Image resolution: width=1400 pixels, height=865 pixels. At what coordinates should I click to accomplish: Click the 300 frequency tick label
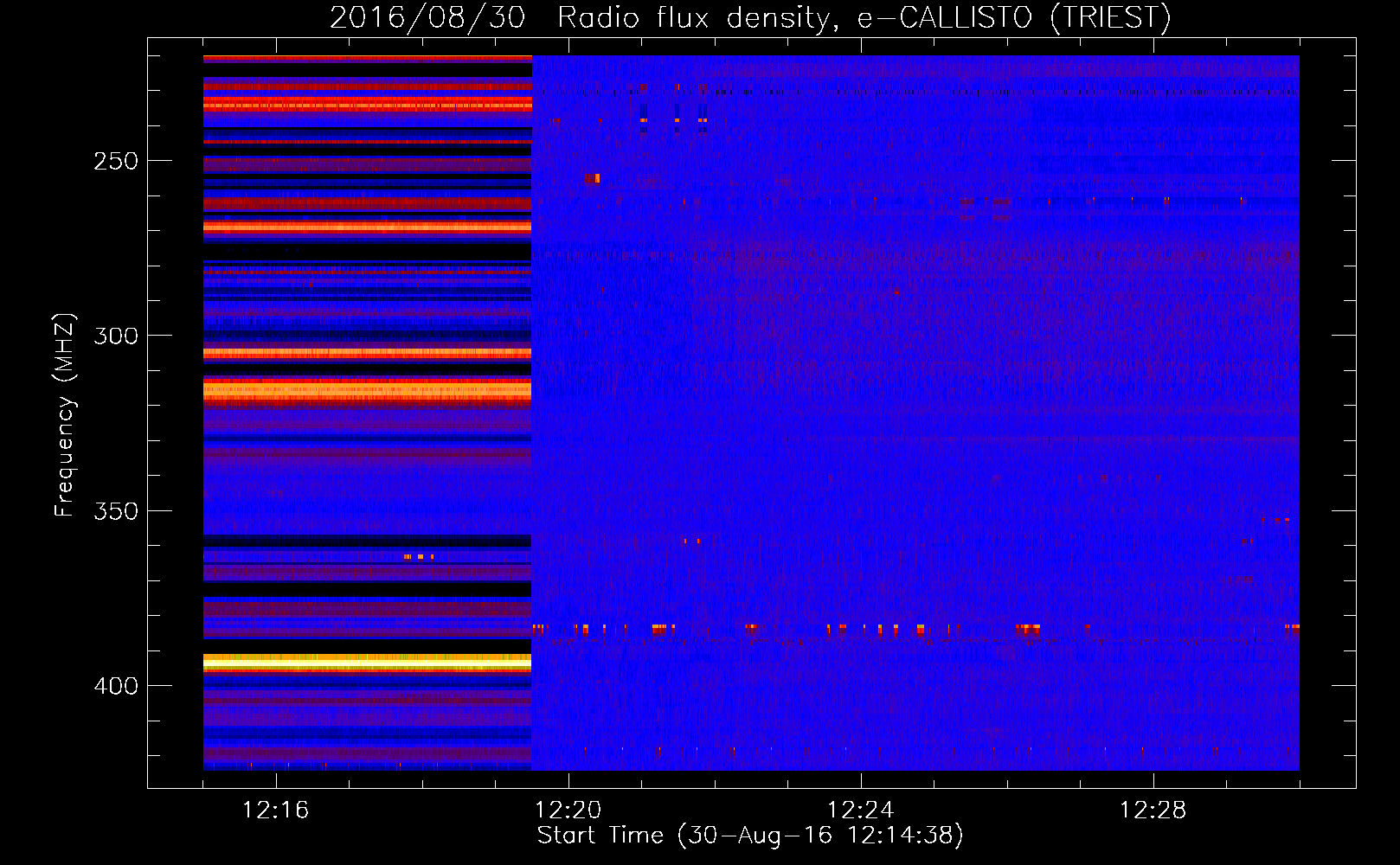coord(116,336)
